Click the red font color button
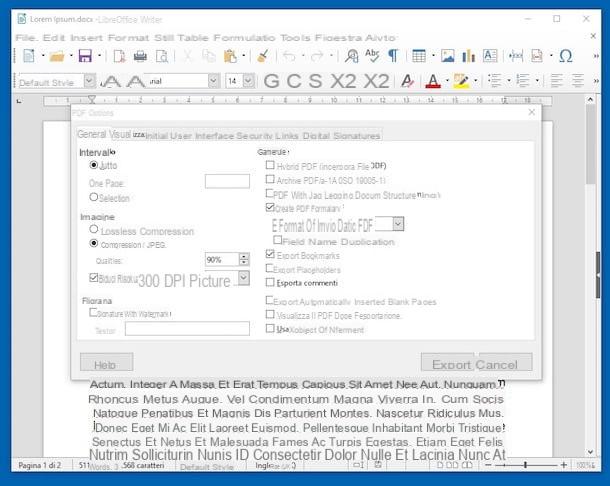Image resolution: width=610 pixels, height=486 pixels. click(x=433, y=81)
